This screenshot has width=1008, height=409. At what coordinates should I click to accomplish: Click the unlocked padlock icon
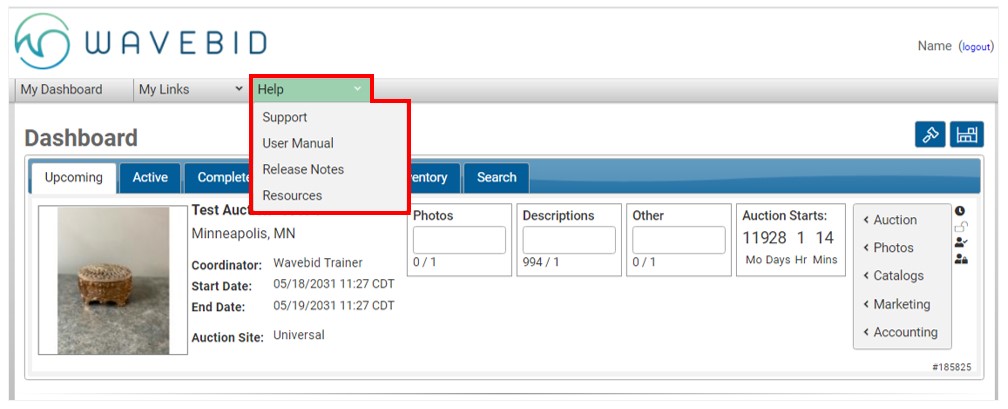960,227
